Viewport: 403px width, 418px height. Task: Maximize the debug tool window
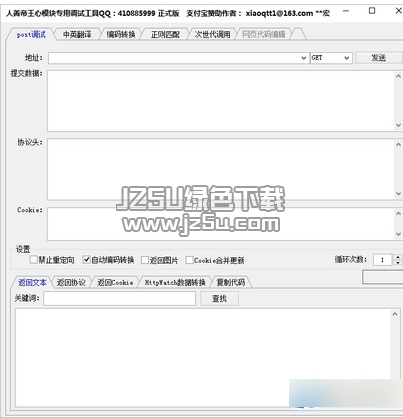click(x=372, y=11)
